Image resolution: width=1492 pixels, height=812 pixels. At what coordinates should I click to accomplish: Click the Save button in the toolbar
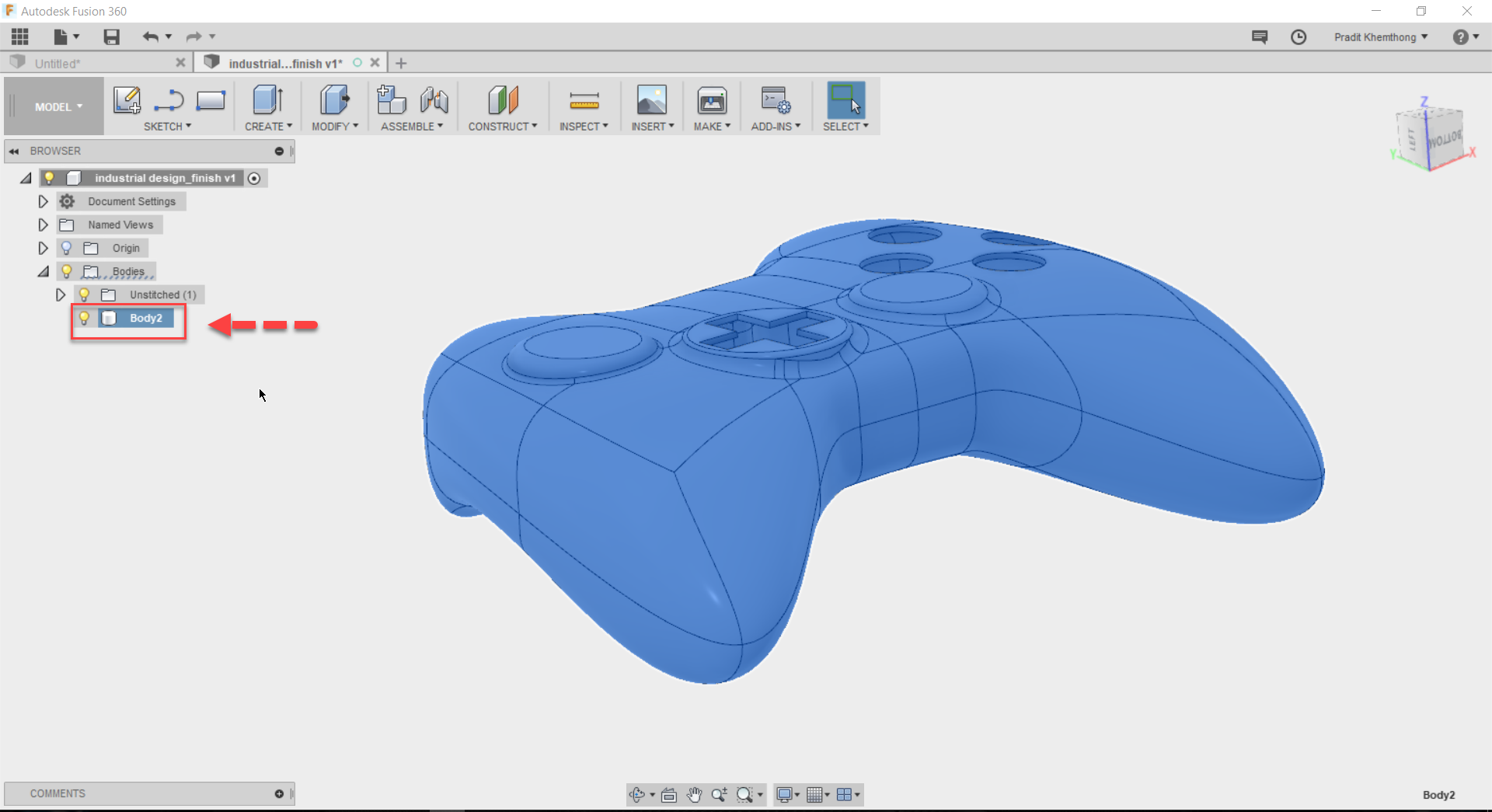coord(111,37)
